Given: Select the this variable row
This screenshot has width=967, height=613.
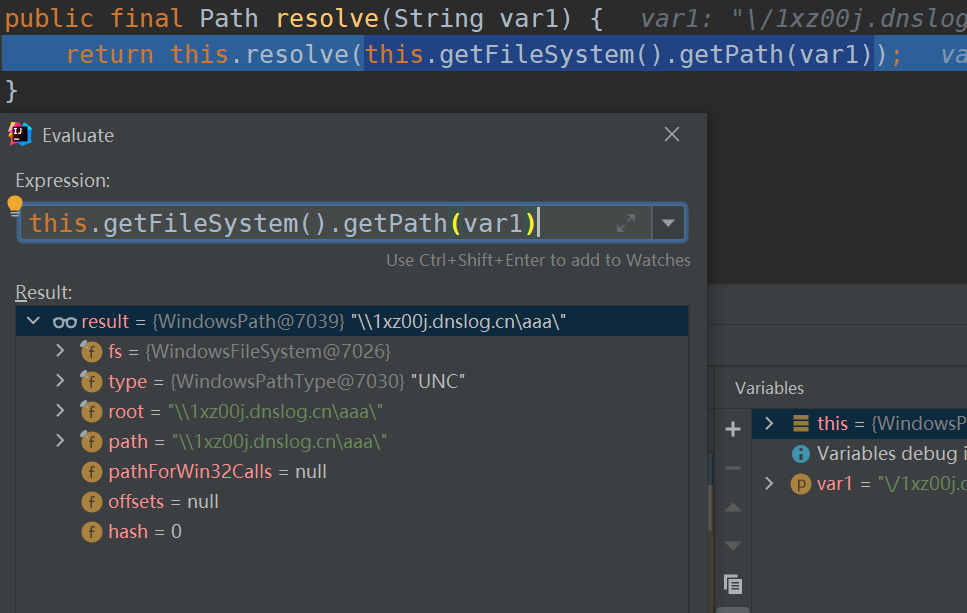Looking at the screenshot, I should click(x=859, y=424).
